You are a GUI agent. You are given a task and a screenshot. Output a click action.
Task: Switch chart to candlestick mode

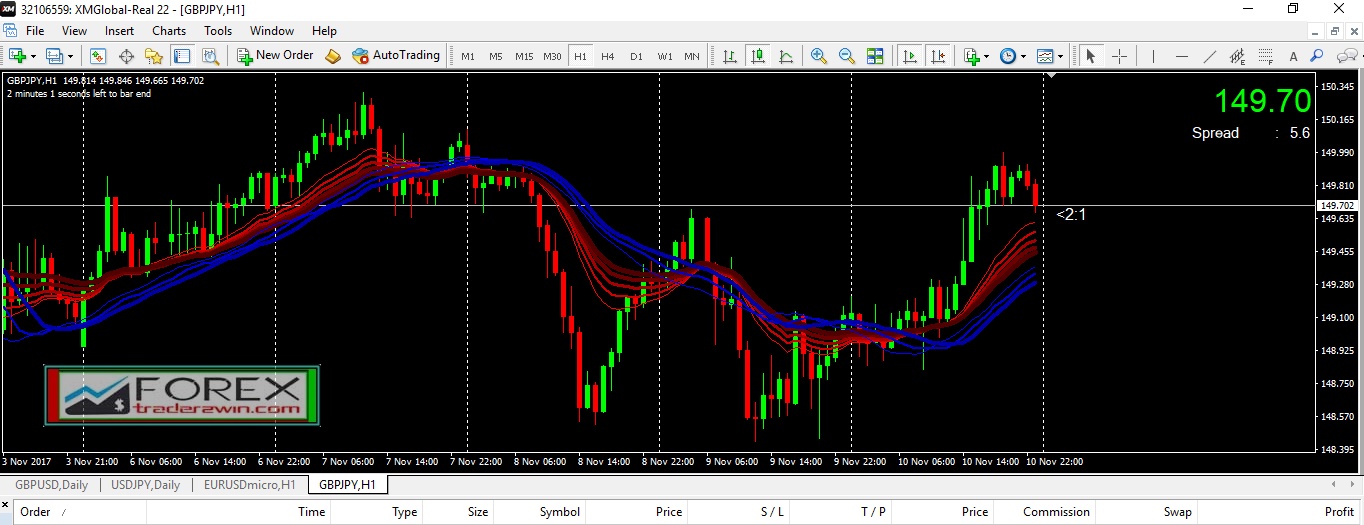pyautogui.click(x=758, y=56)
